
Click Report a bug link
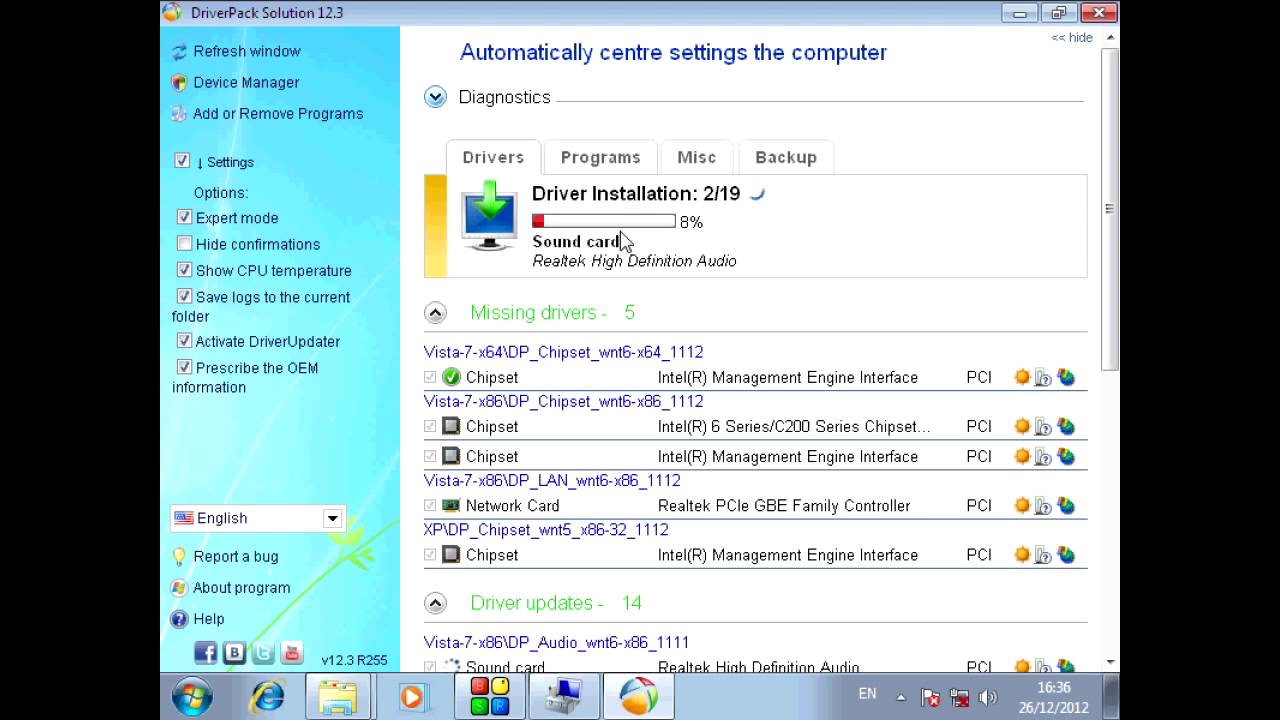(236, 556)
